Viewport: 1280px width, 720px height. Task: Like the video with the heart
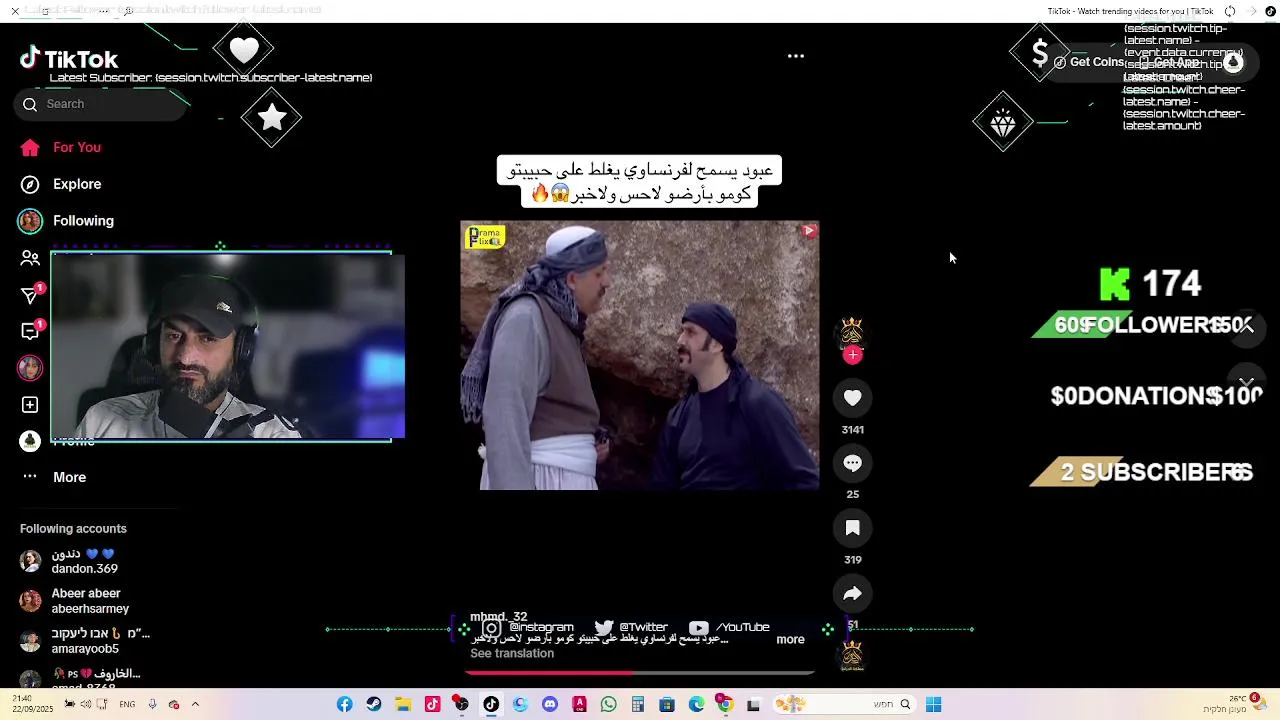click(x=852, y=398)
